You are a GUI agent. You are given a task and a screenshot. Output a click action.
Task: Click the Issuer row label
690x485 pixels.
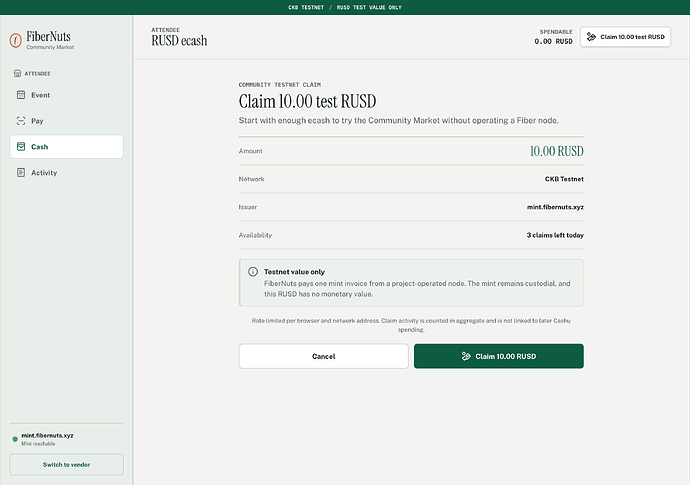coord(248,207)
